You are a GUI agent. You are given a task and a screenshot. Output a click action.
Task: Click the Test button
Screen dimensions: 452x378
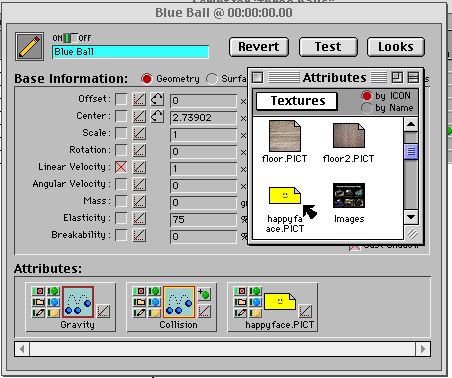(x=328, y=47)
